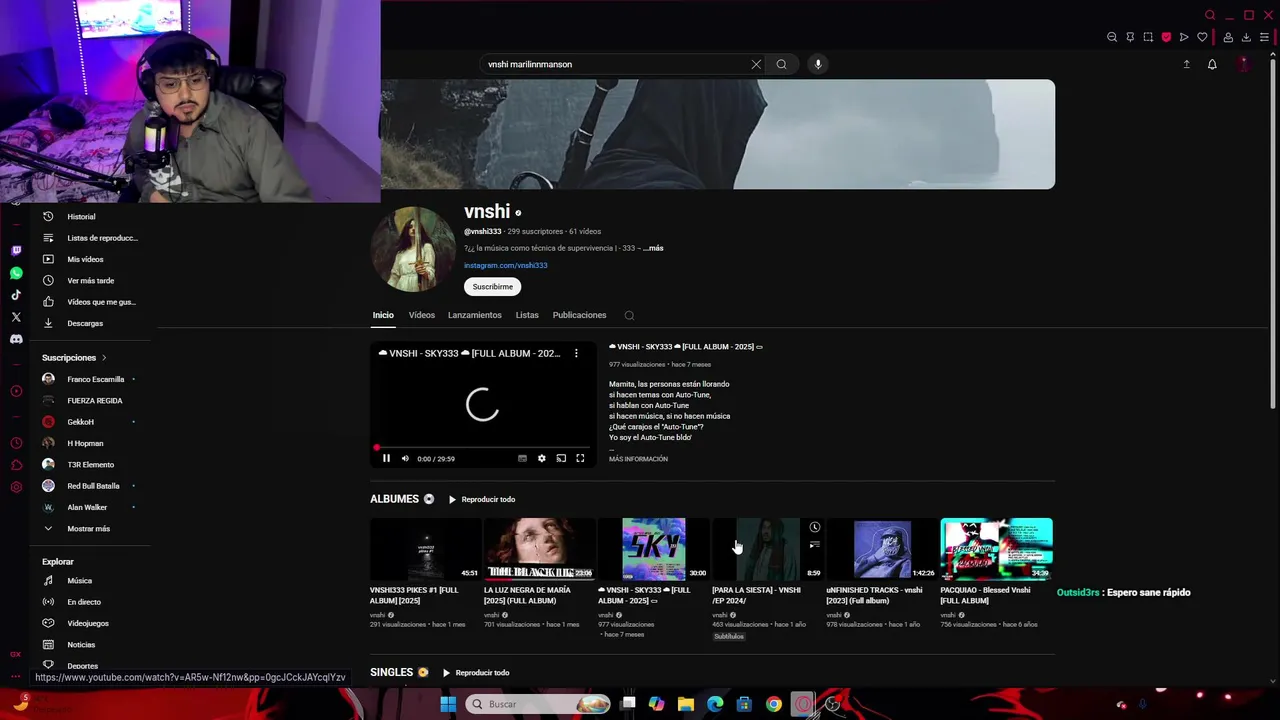
Task: Open X (Twitter) in the browser sidebar
Action: 16,317
